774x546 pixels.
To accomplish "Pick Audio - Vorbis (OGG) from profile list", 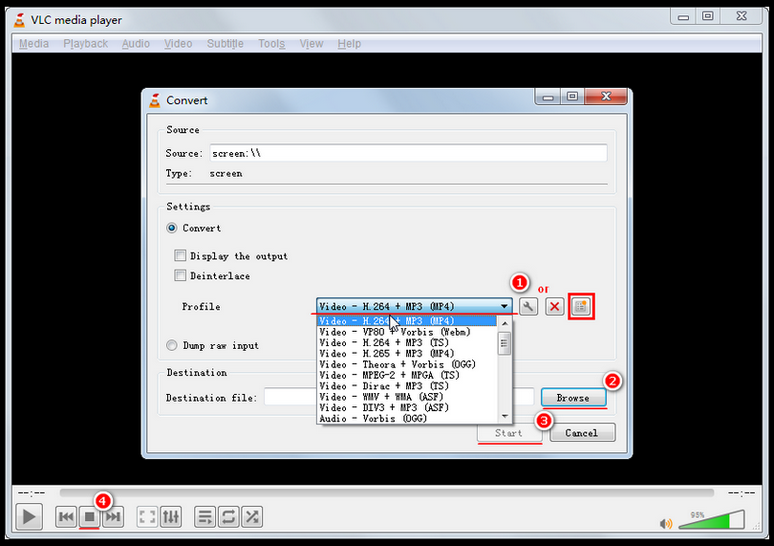I will 373,418.
